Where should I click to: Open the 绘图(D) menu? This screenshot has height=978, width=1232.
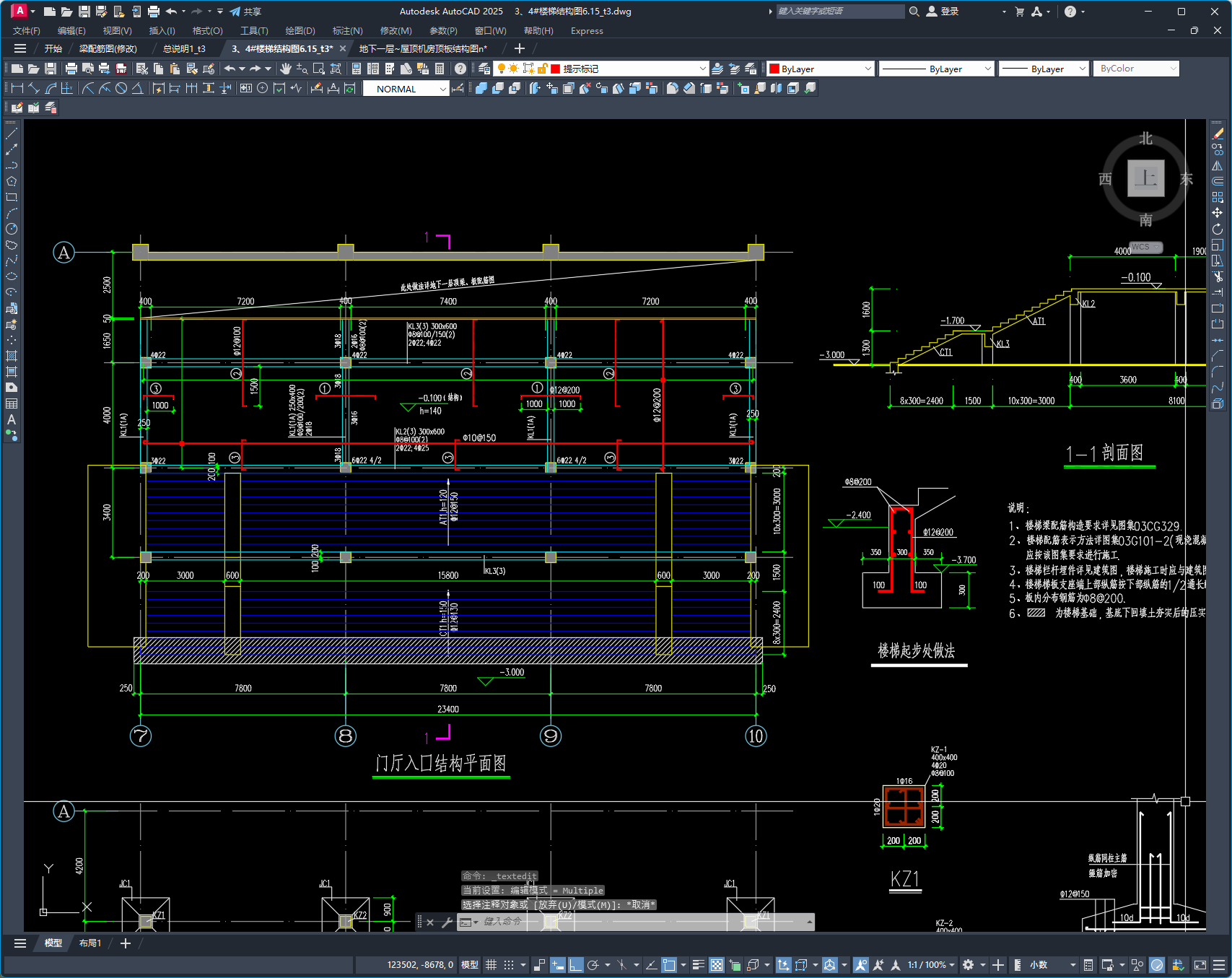coord(300,31)
